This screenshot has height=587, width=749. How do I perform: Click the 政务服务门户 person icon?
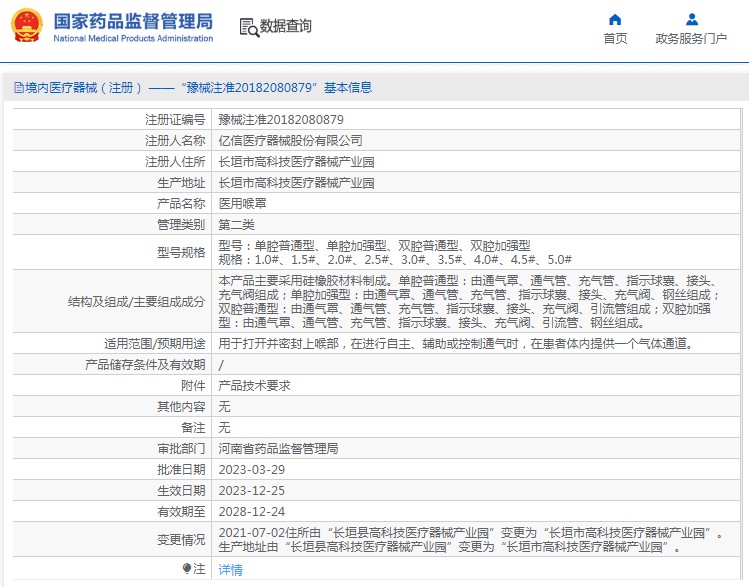[x=691, y=19]
